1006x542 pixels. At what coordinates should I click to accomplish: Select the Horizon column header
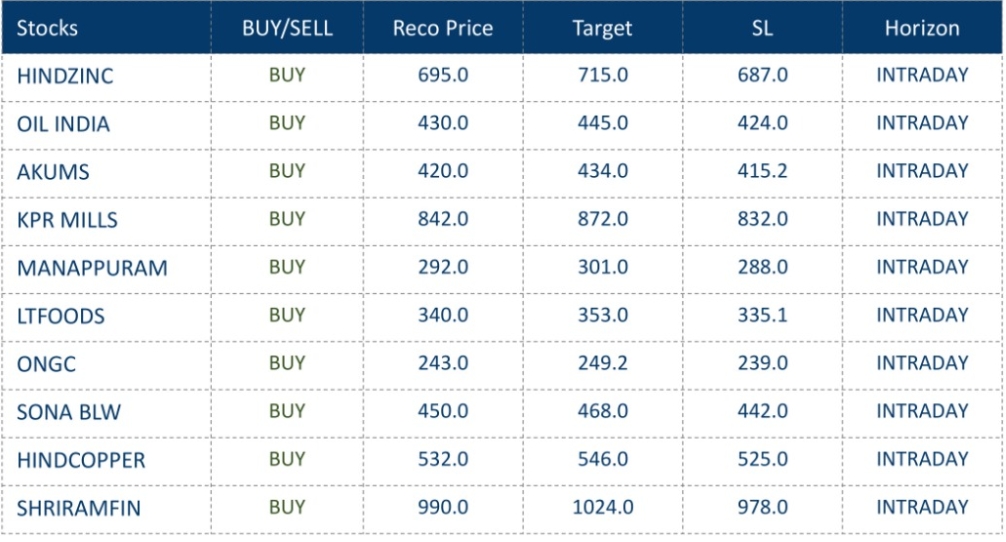(922, 28)
